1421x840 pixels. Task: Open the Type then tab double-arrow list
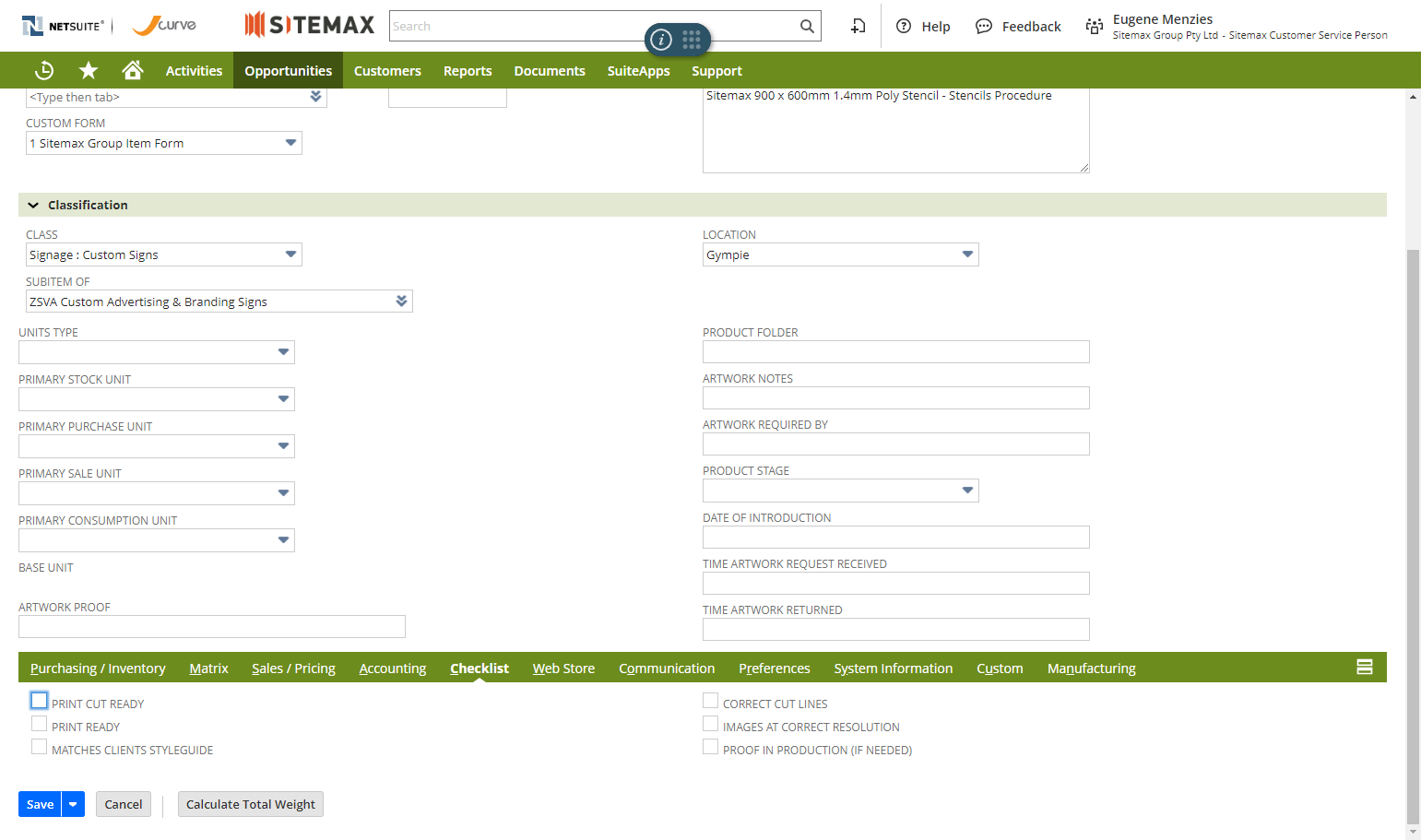click(x=315, y=96)
